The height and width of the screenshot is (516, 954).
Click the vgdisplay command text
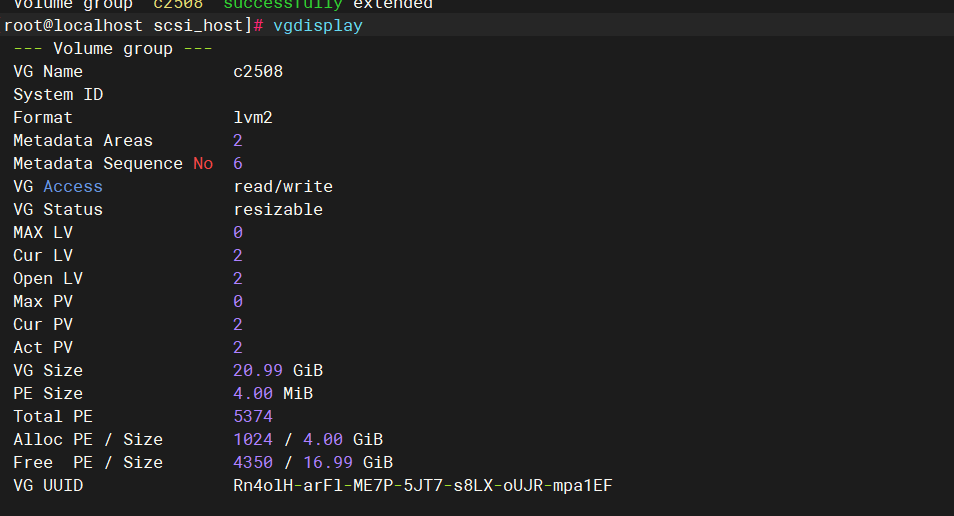(x=318, y=26)
